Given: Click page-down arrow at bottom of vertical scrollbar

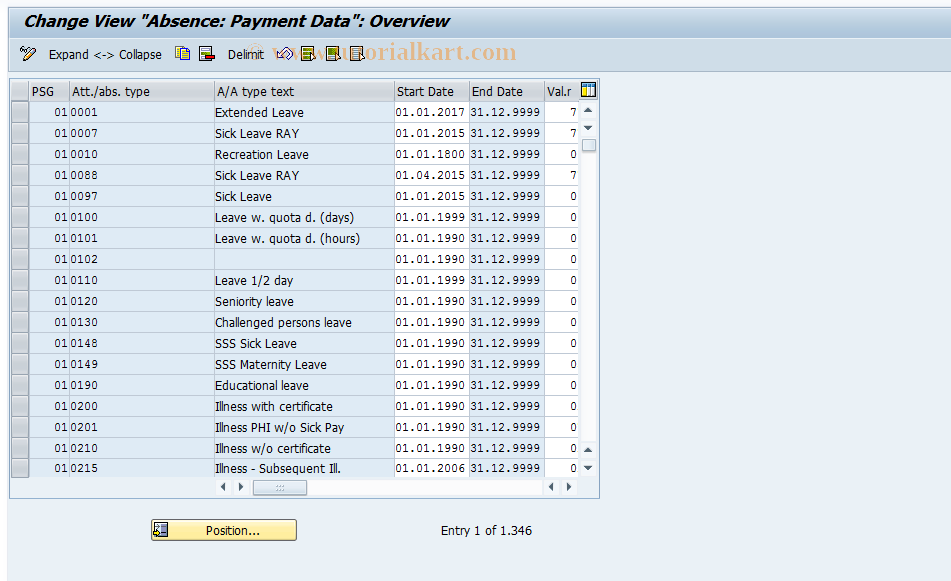Looking at the screenshot, I should (588, 468).
